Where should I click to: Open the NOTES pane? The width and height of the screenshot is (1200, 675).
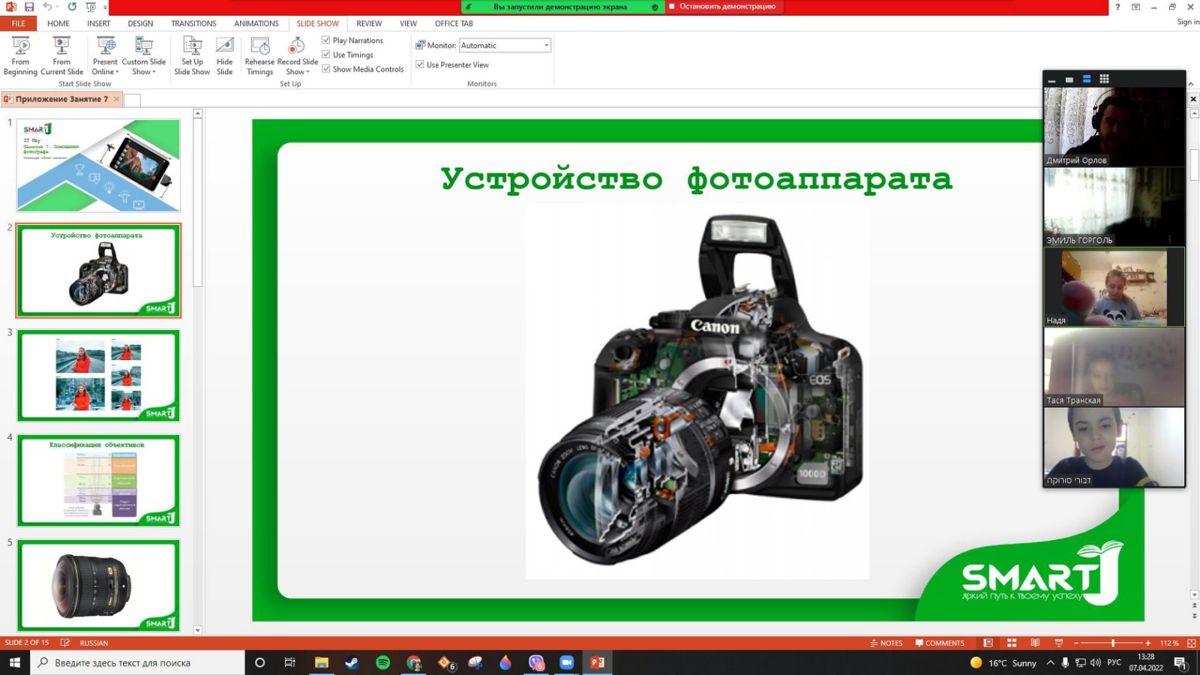pos(885,643)
